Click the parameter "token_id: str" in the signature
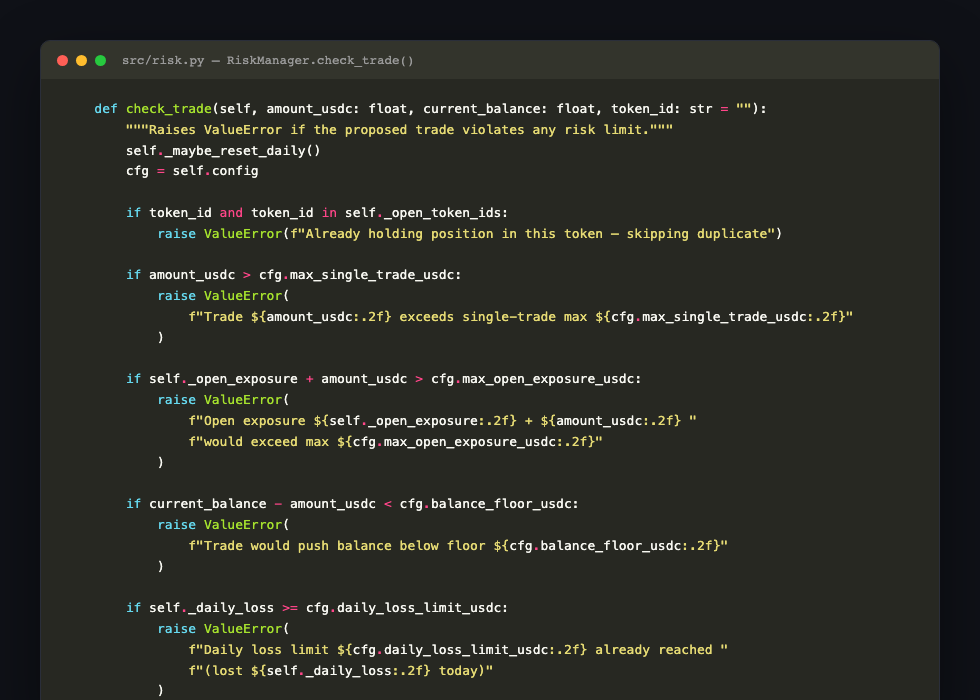 click(662, 109)
